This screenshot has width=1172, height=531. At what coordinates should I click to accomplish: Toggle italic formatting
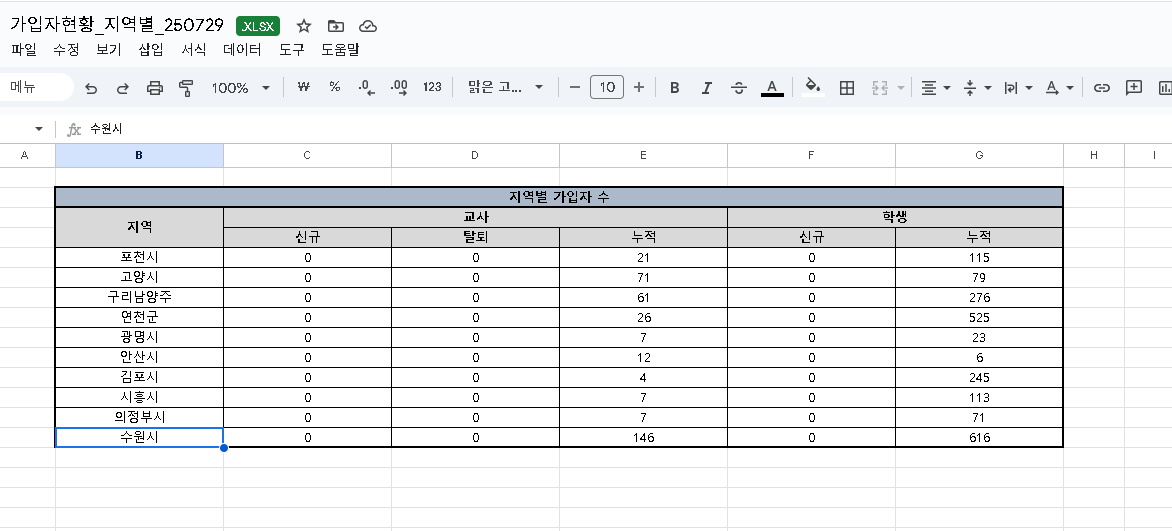707,88
